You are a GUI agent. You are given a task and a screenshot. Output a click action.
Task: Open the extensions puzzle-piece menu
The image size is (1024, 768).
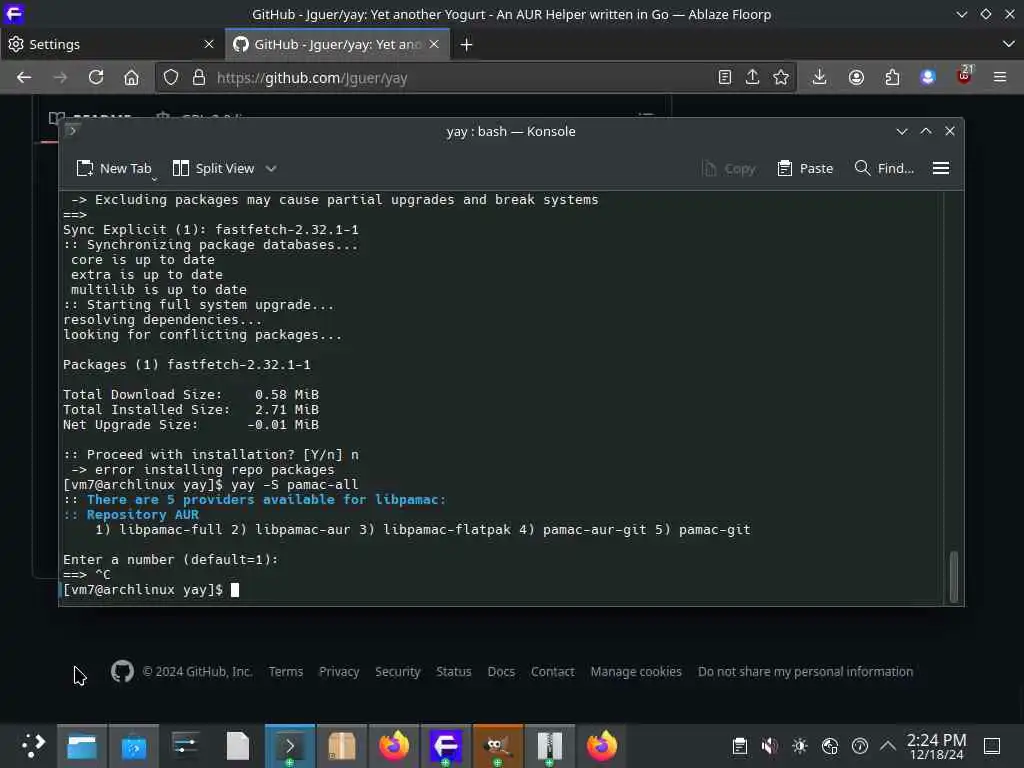coord(892,78)
